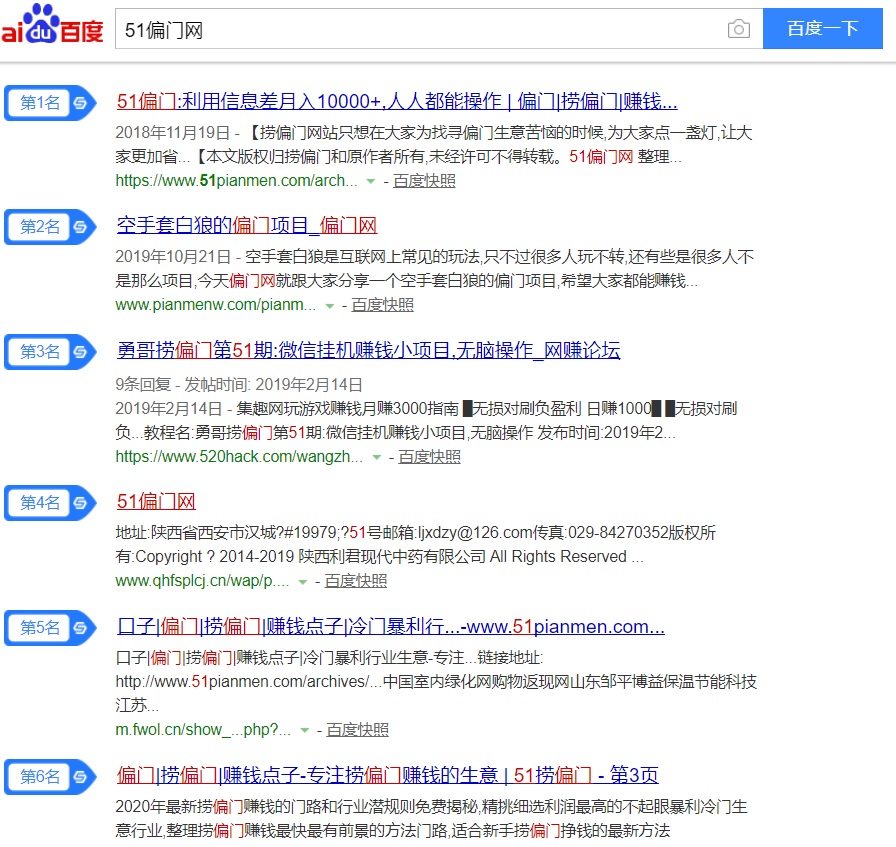The image size is (896, 847).
Task: Open 百度快照 for m.fwol.cn result
Action: [x=357, y=730]
